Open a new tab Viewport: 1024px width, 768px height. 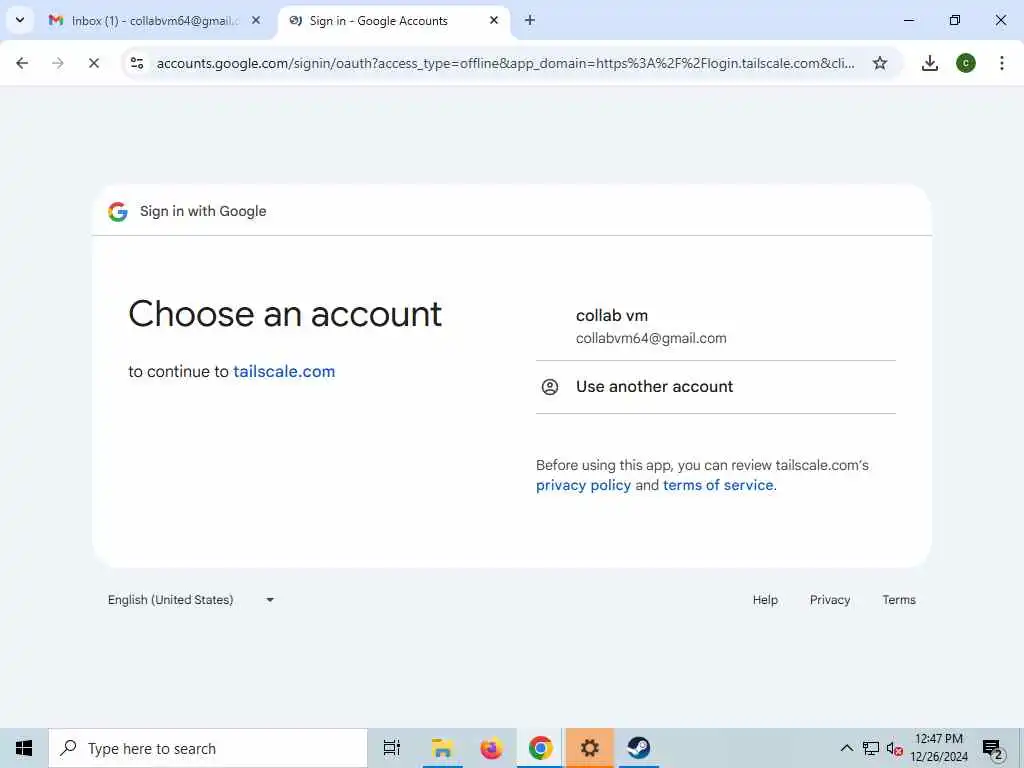[530, 20]
